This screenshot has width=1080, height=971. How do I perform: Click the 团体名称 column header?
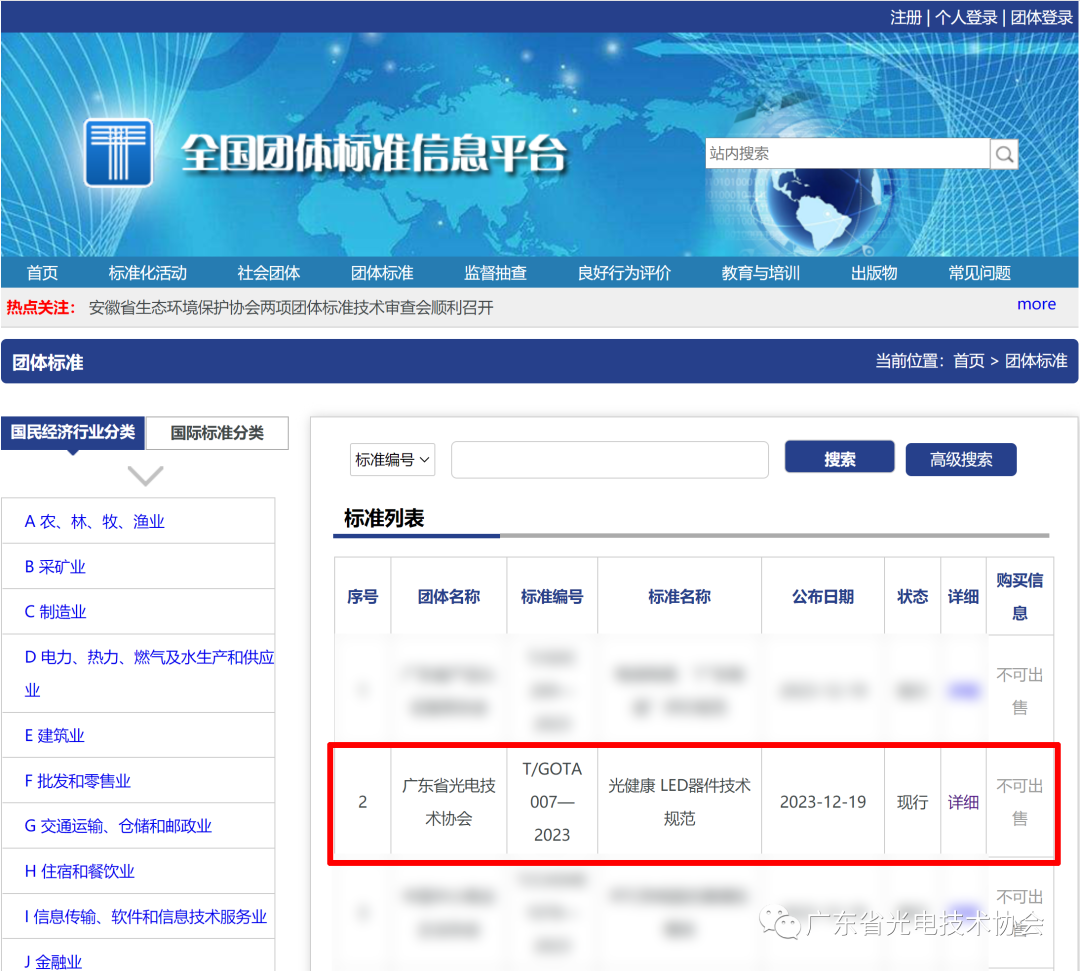(x=448, y=596)
